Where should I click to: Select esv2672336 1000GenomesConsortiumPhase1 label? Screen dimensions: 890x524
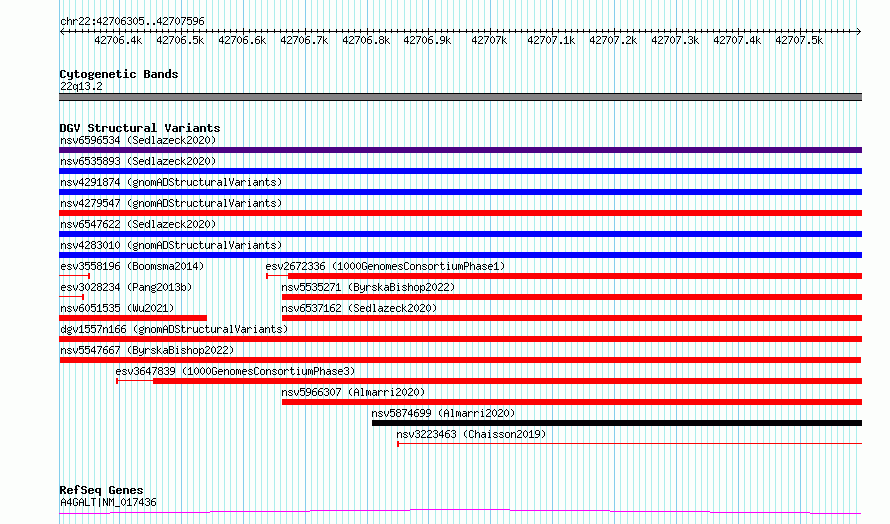point(385,266)
